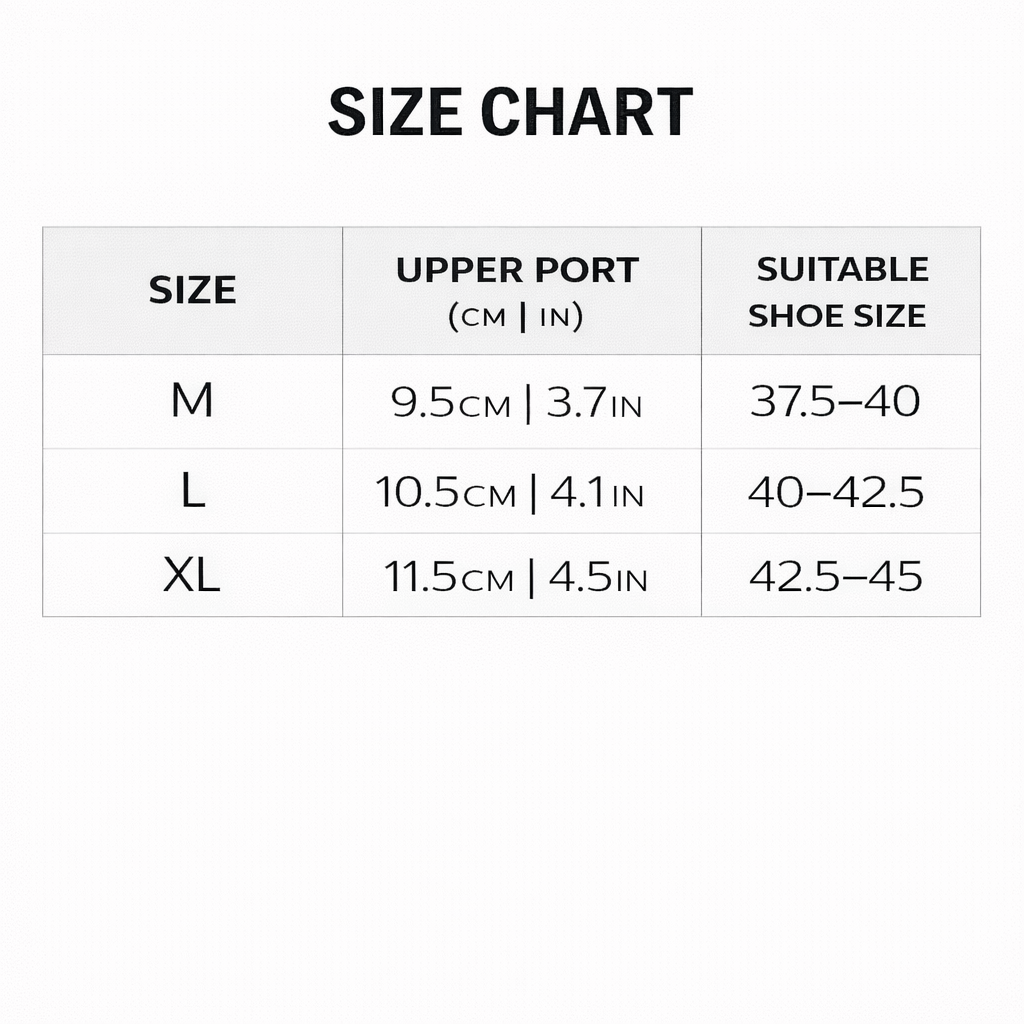This screenshot has width=1024, height=1024.
Task: Select the word SUITABLE in header
Action: click(x=842, y=269)
